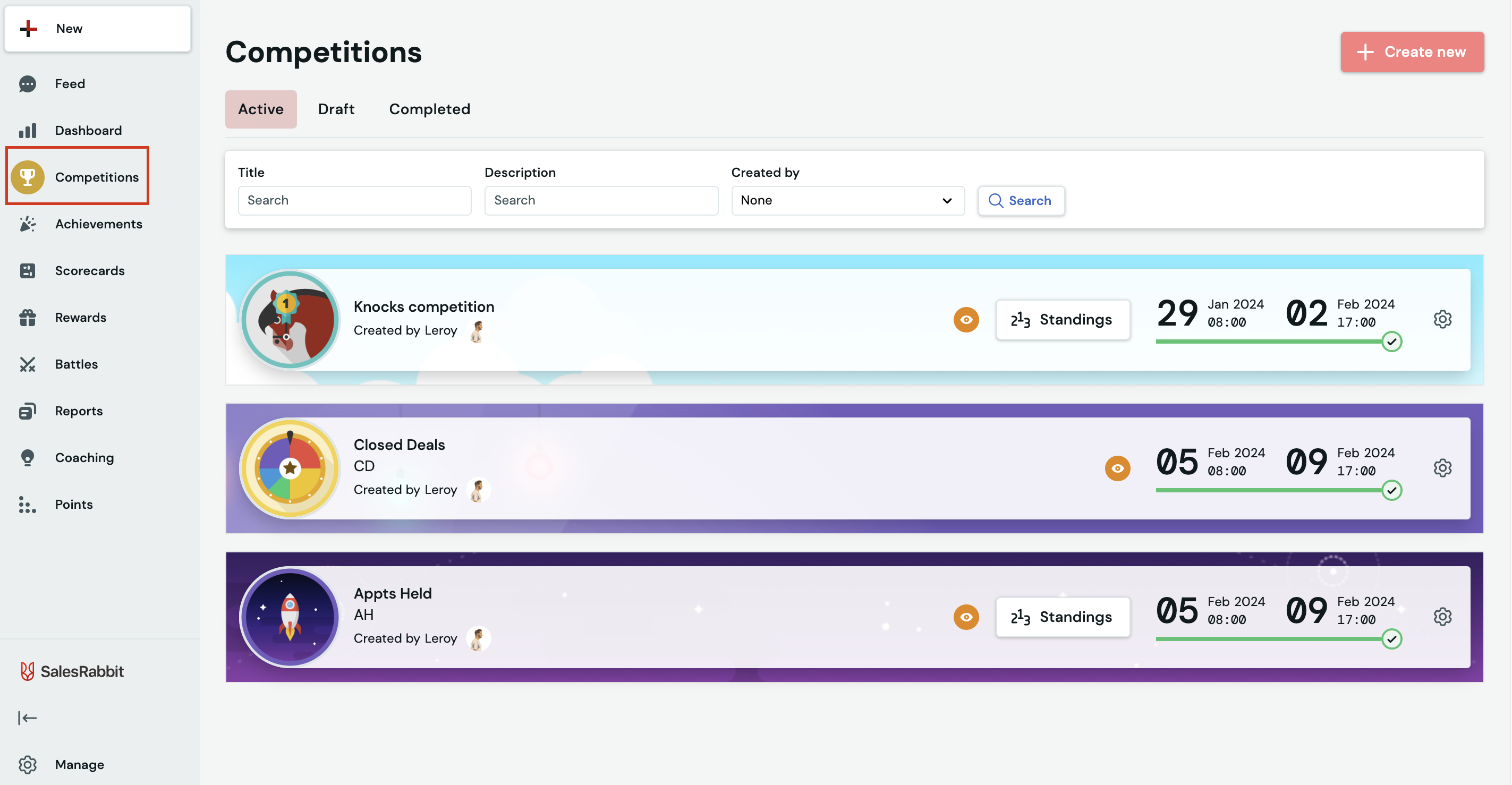Expand the Created by dropdown
Image resolution: width=1512 pixels, height=785 pixels.
(847, 201)
